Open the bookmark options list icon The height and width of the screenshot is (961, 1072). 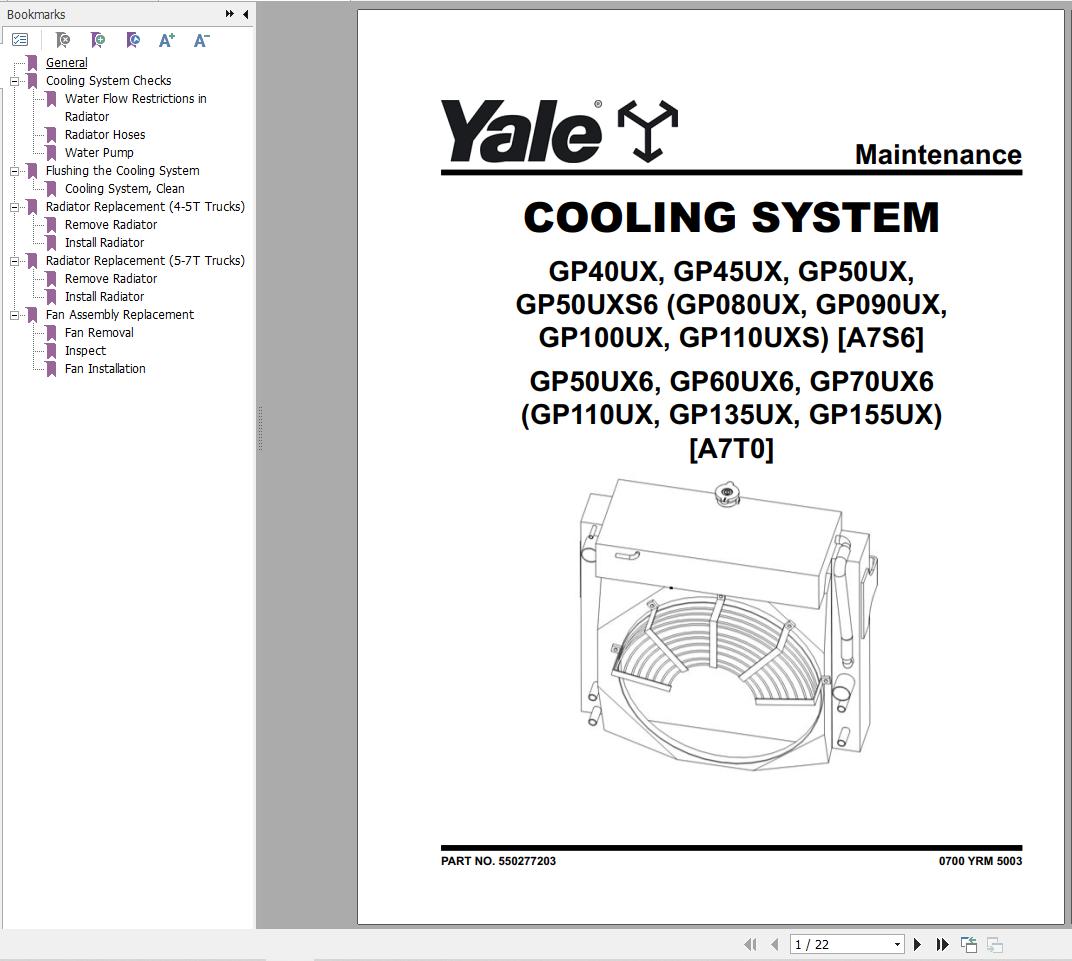[x=20, y=40]
